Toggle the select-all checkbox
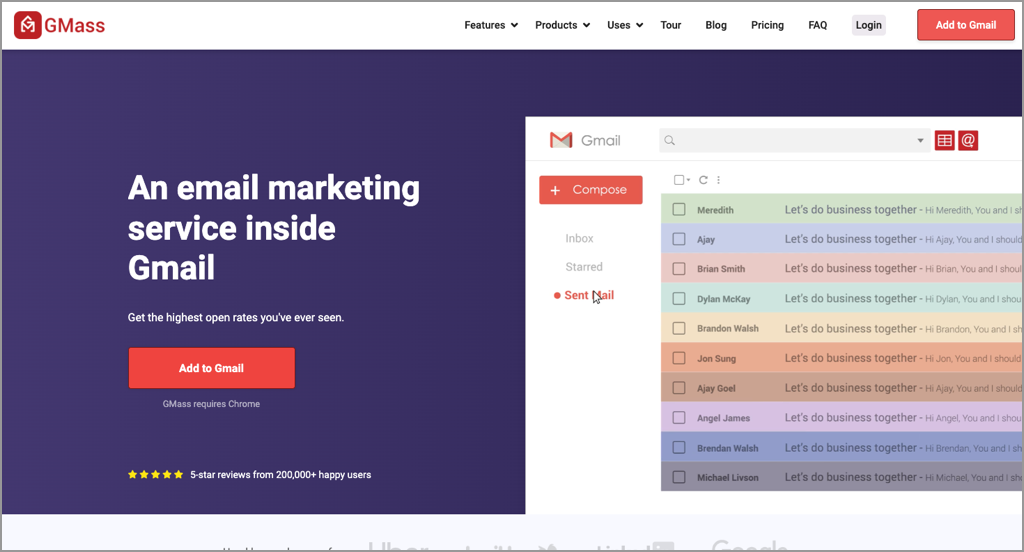 tap(679, 180)
